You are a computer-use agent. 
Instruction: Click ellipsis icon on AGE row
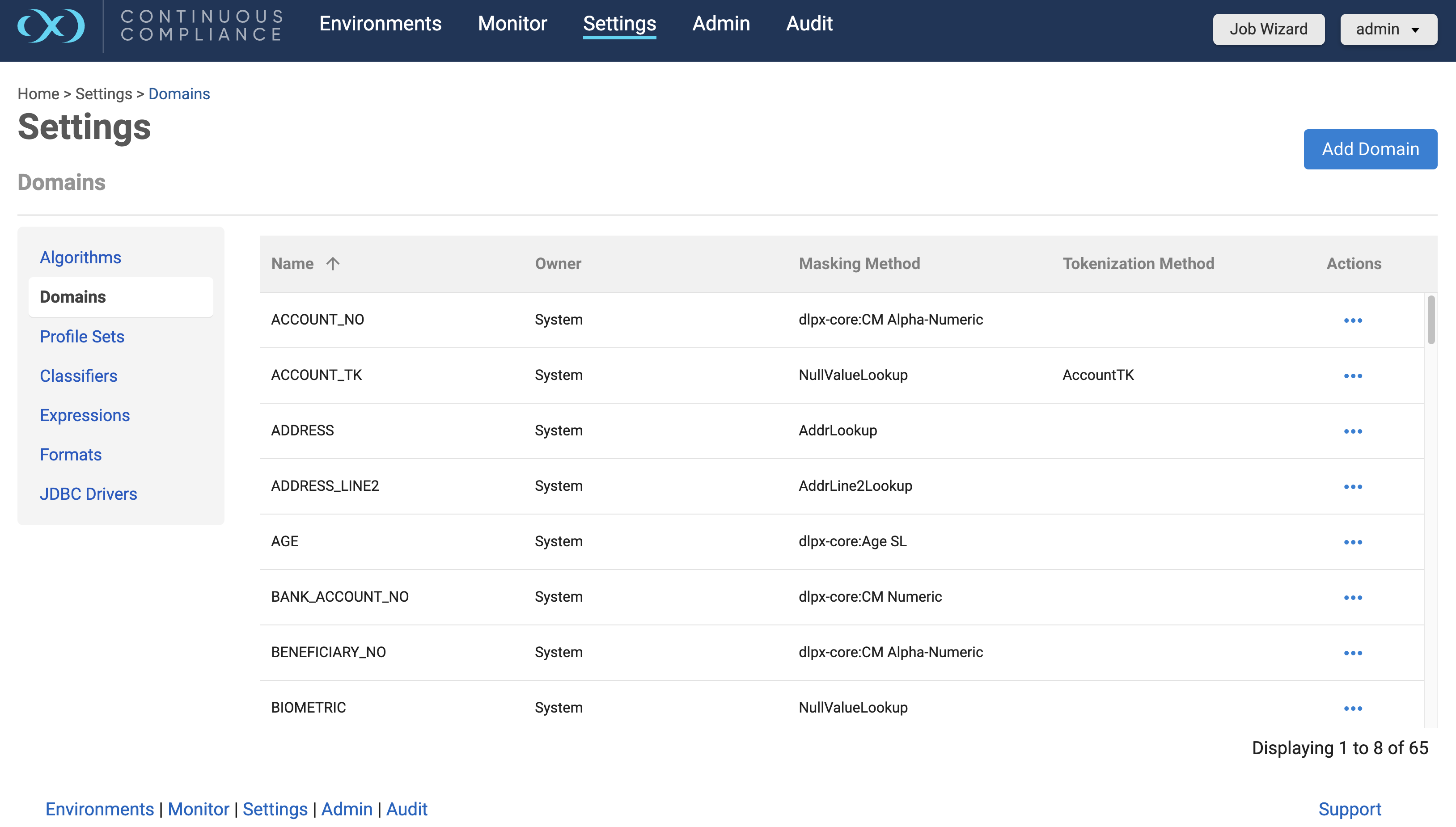(x=1353, y=542)
